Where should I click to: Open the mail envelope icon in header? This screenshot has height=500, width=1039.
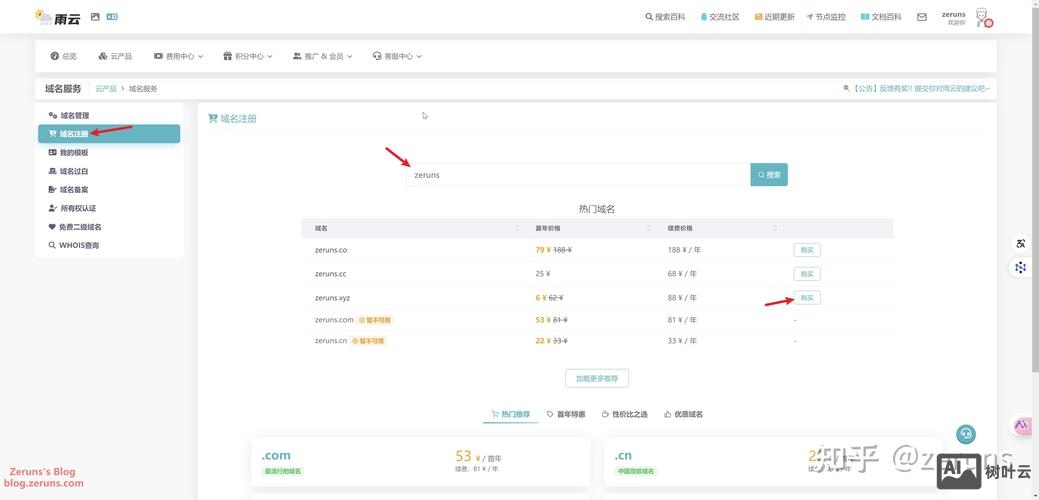tap(922, 17)
